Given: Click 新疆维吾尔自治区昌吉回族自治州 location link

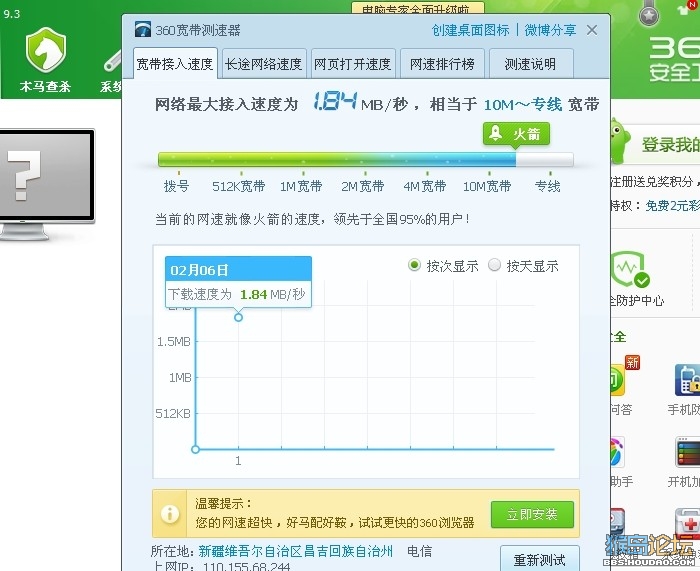Looking at the screenshot, I should [296, 551].
